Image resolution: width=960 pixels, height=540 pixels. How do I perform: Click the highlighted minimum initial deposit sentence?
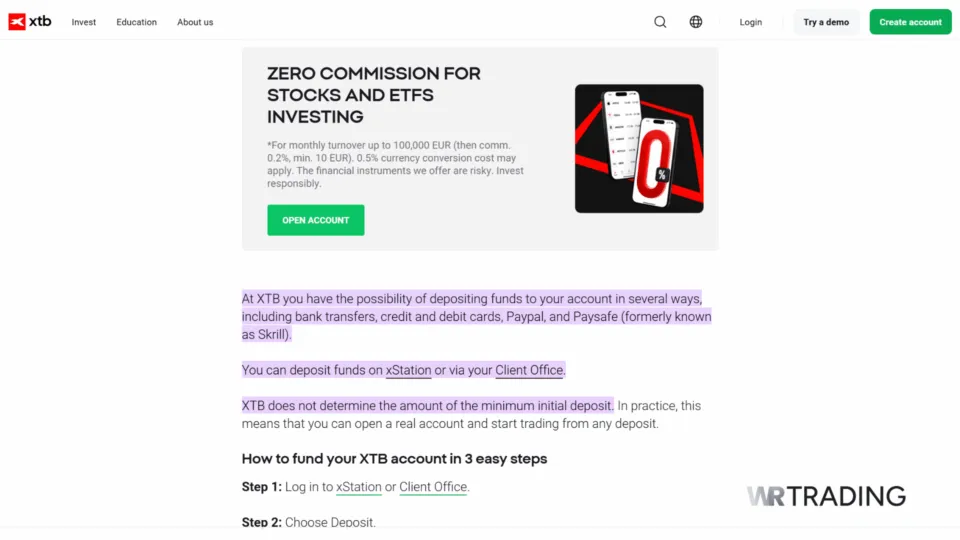[427, 406]
